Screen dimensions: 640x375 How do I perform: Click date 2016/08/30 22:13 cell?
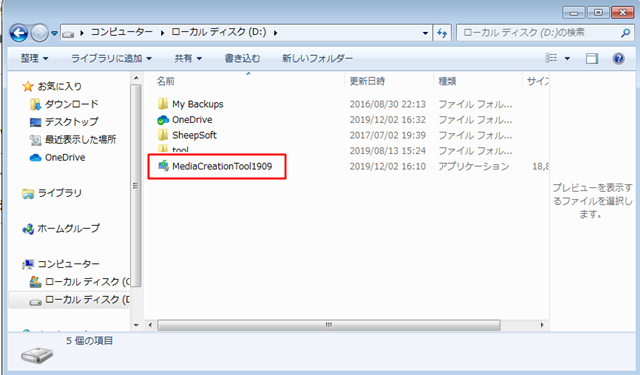[388, 104]
